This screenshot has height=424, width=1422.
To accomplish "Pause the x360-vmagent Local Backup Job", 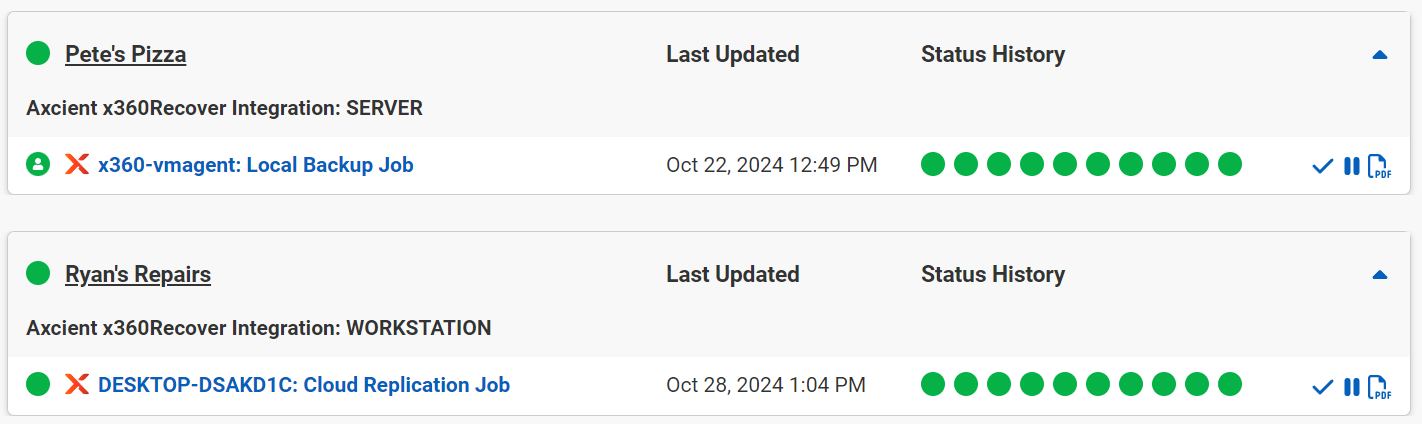I will pos(1351,166).
